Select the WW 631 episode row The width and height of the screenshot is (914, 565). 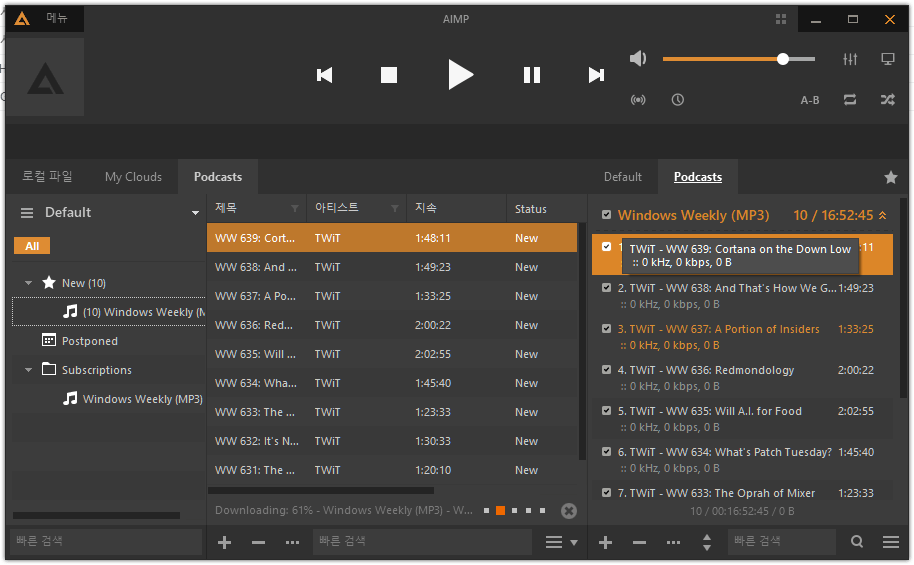pyautogui.click(x=392, y=470)
